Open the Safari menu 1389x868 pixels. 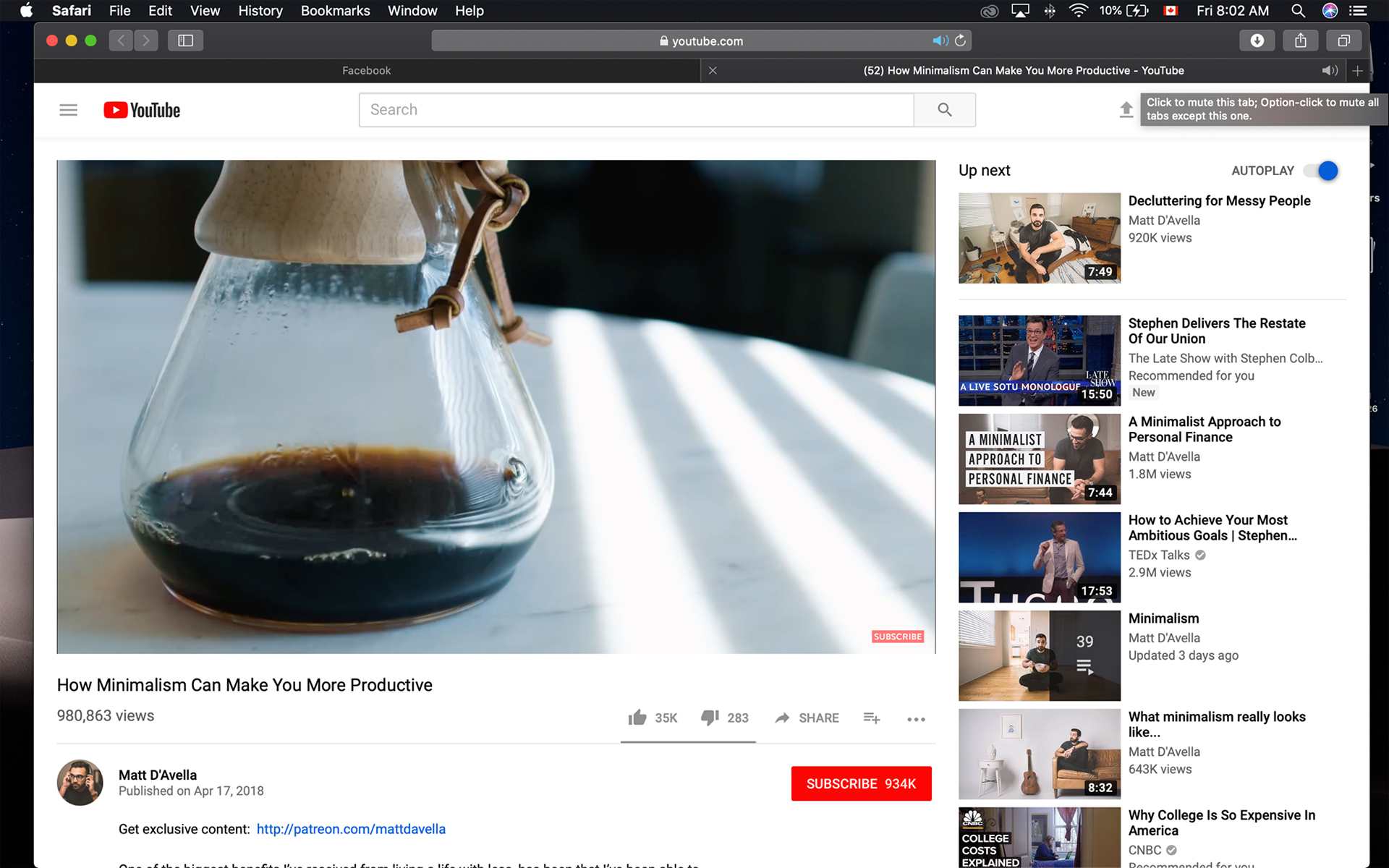pos(72,11)
